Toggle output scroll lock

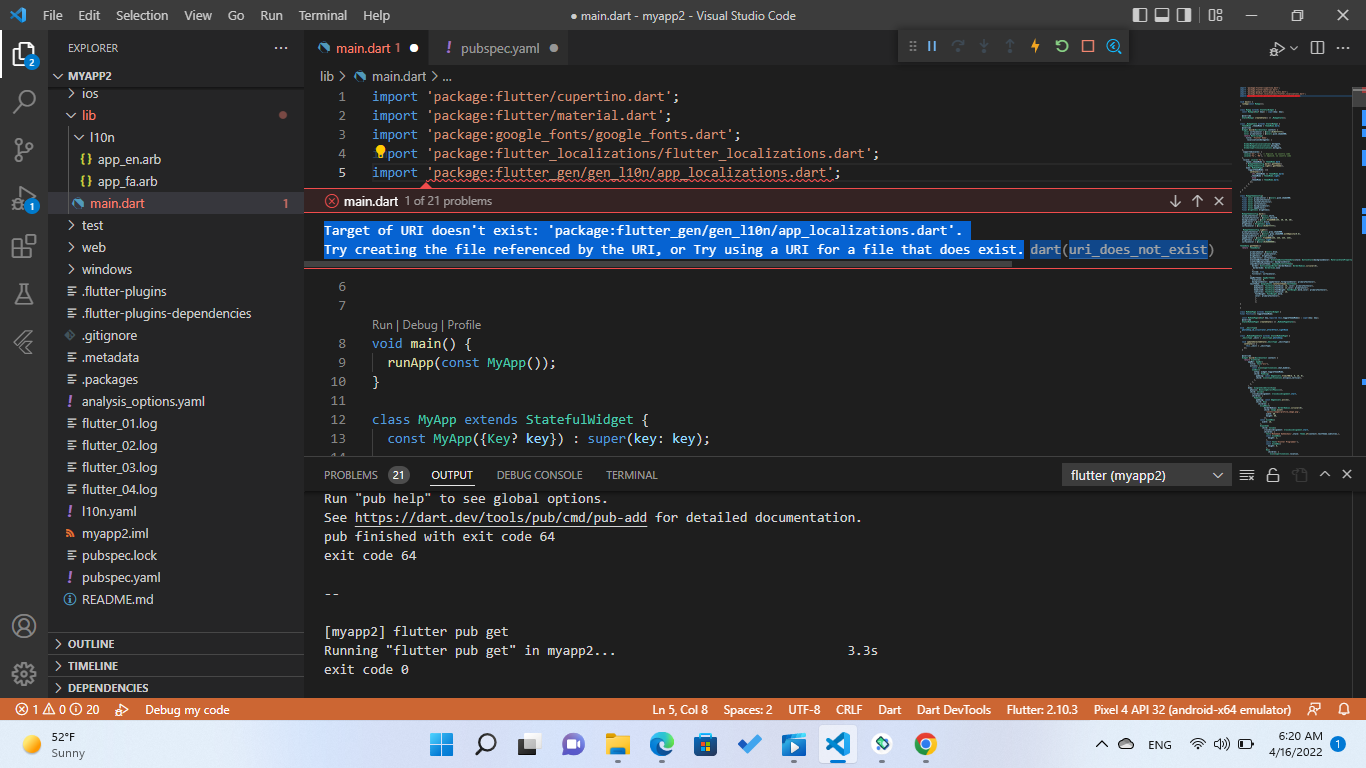coord(1273,475)
